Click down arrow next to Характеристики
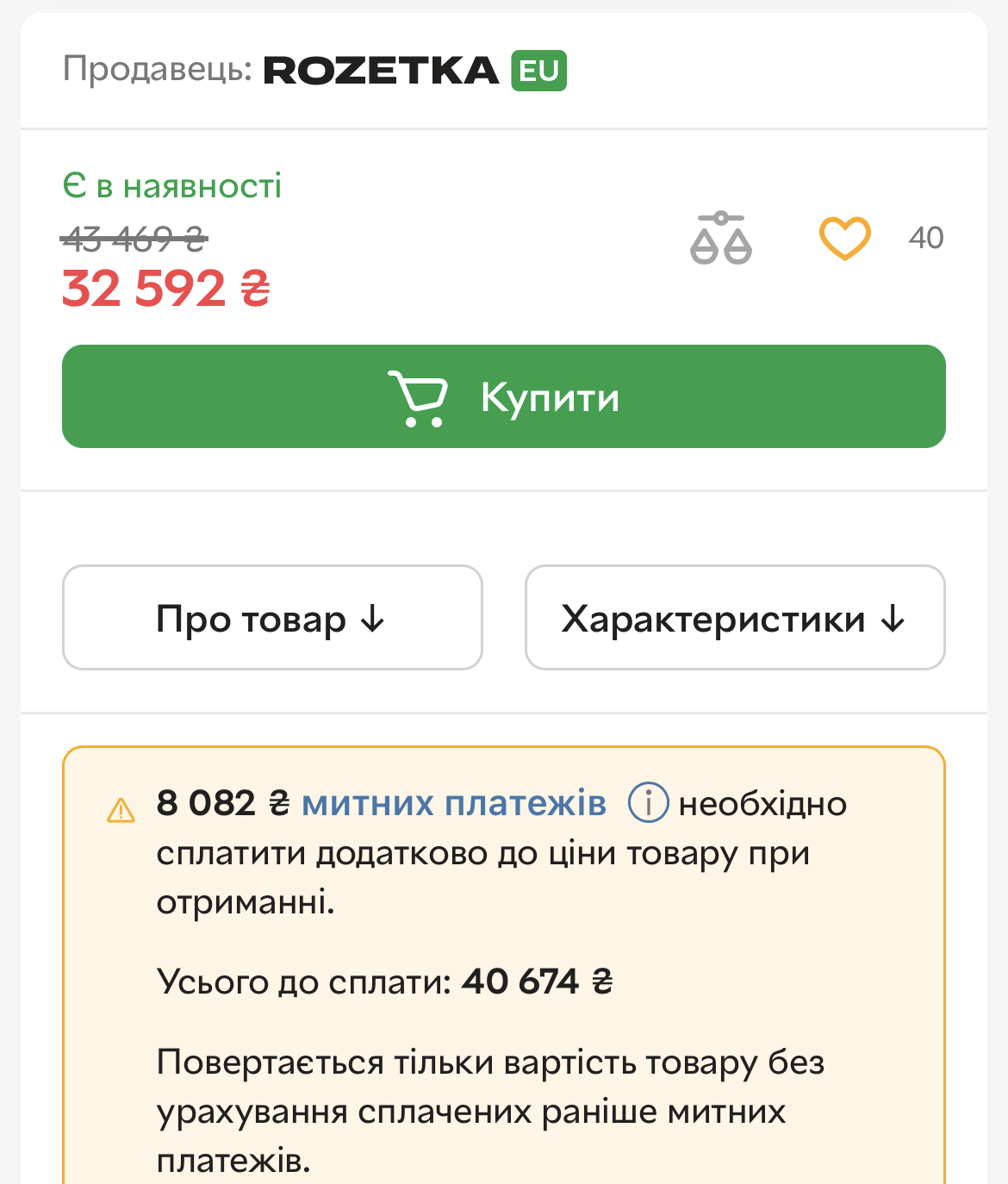Image resolution: width=1008 pixels, height=1184 pixels. (893, 618)
